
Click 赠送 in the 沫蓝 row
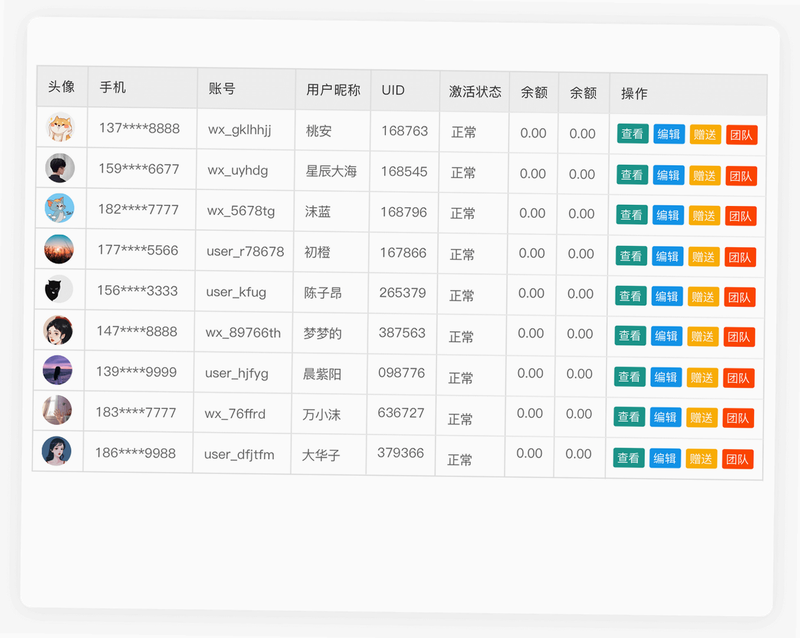point(704,216)
